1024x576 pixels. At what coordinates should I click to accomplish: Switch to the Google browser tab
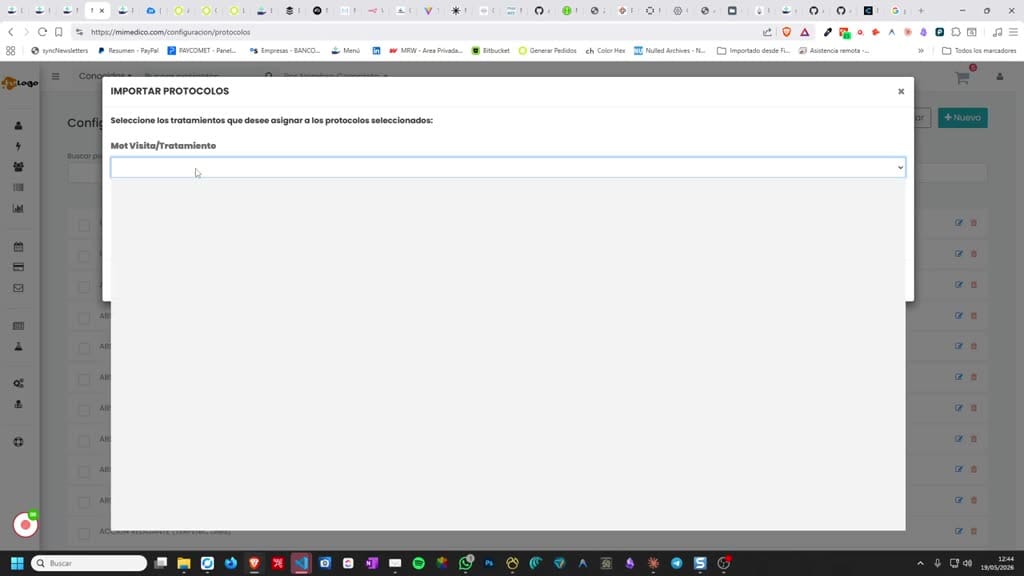[896, 10]
